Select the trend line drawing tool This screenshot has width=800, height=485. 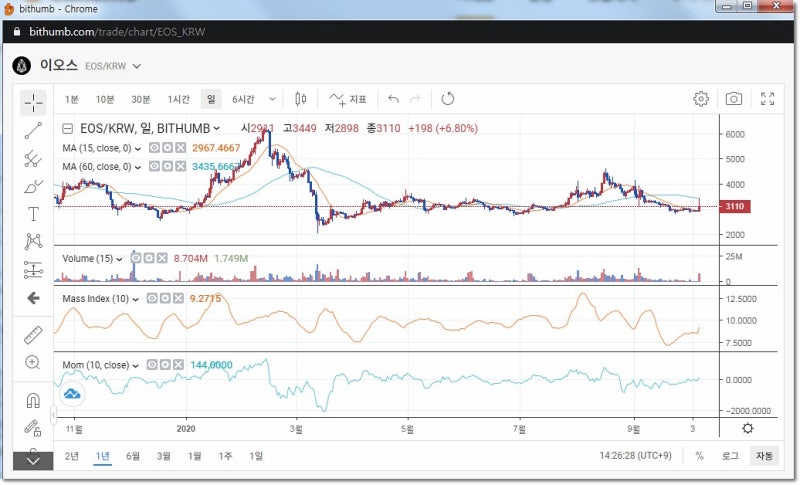click(x=33, y=131)
